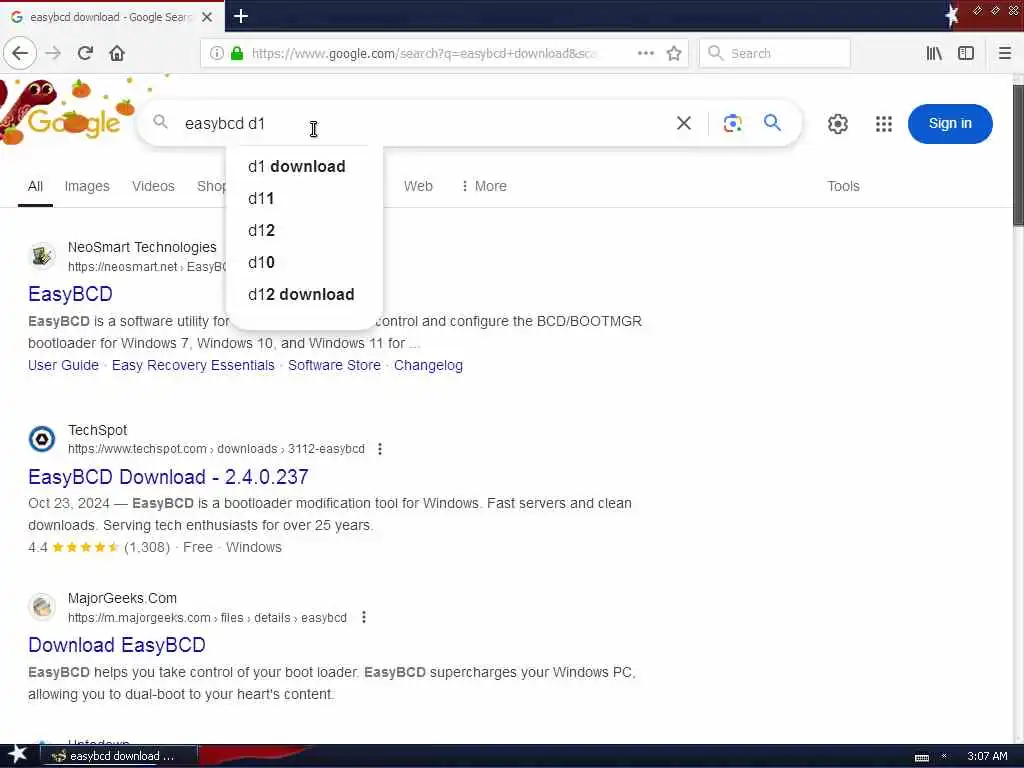Open the Tools options
The image size is (1024, 768).
(x=843, y=186)
